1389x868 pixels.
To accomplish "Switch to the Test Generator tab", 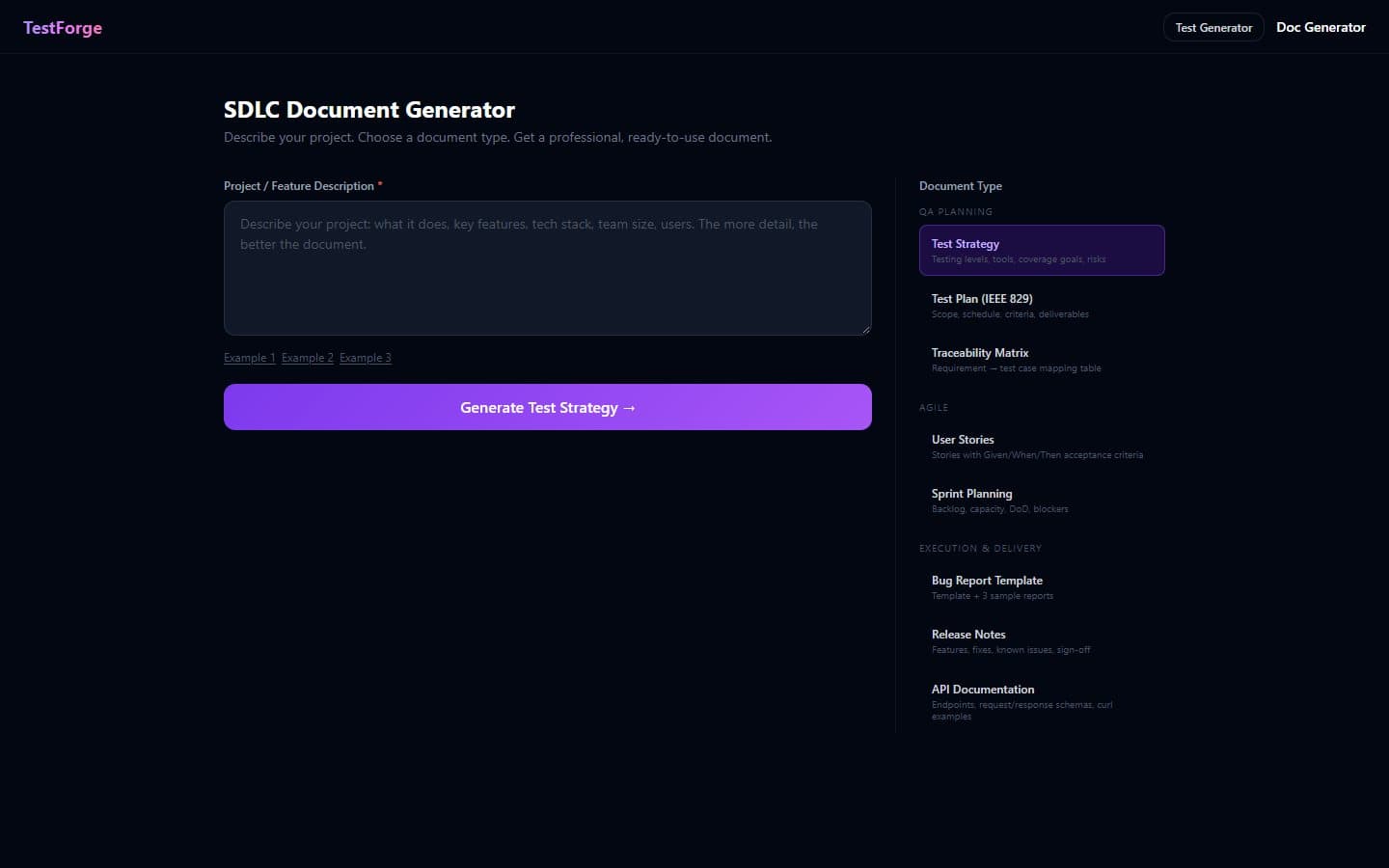I will (1213, 28).
